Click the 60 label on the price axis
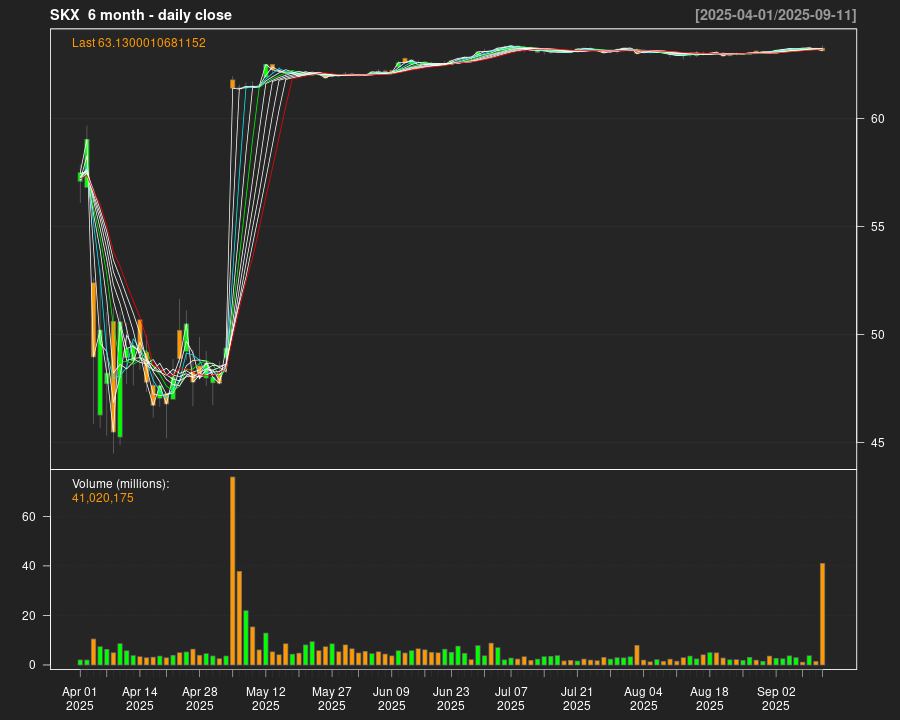 877,119
